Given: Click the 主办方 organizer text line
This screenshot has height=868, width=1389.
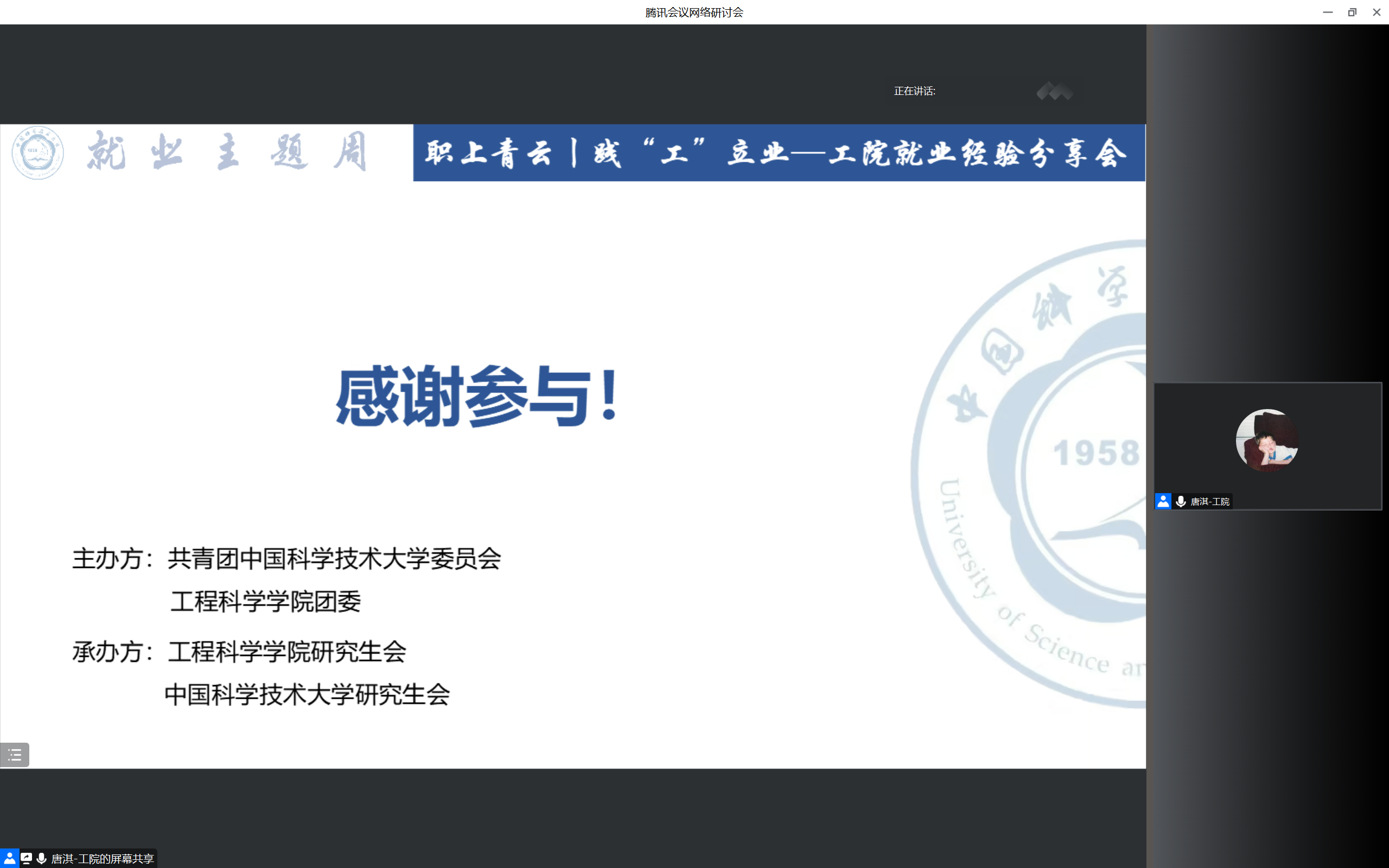Looking at the screenshot, I should point(286,559).
